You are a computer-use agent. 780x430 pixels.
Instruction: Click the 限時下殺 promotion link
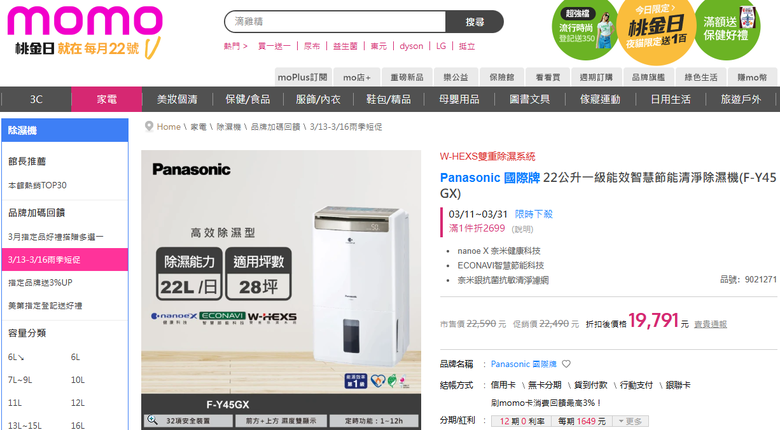534,215
